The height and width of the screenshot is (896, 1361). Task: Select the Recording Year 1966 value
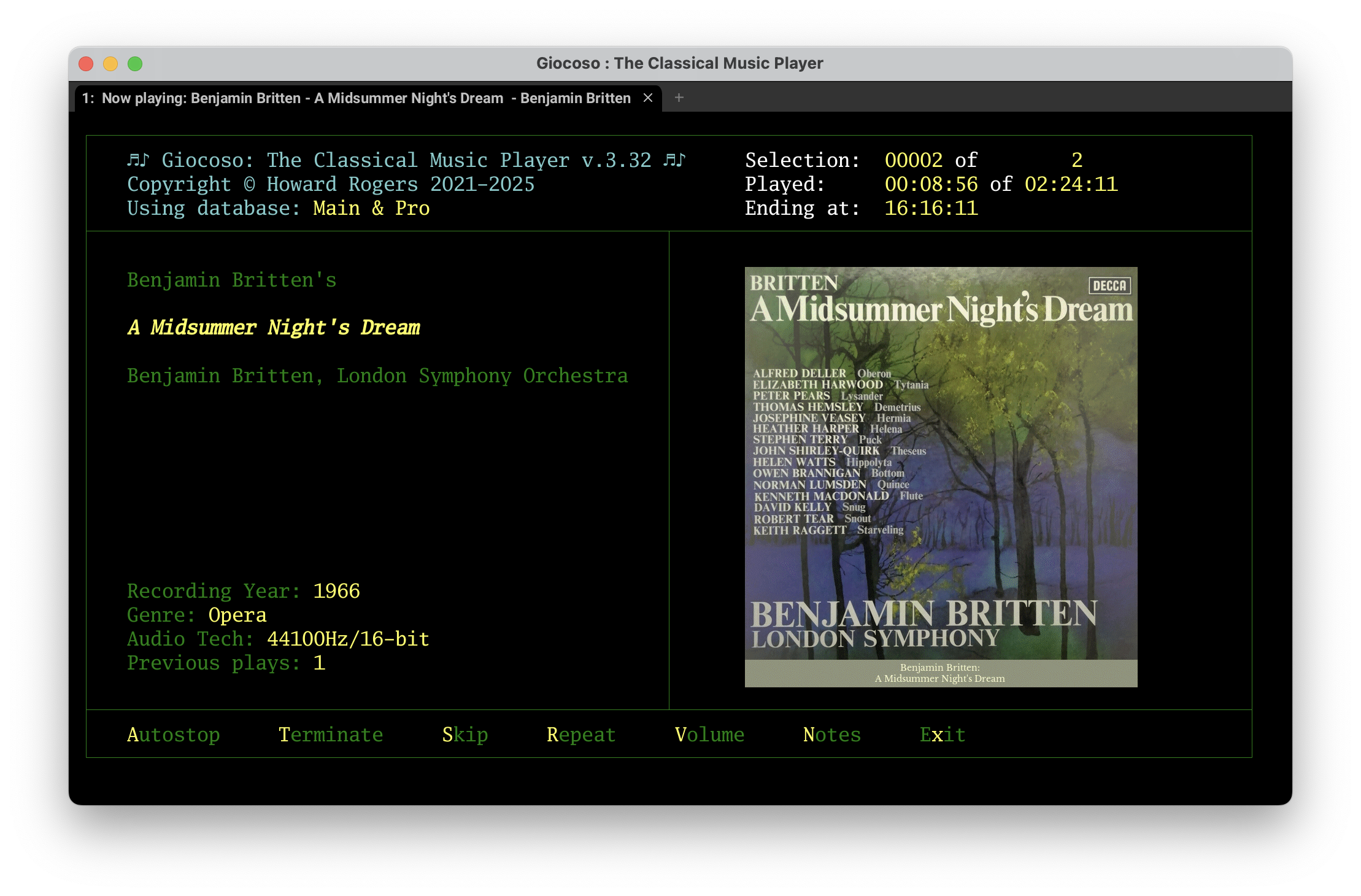(x=336, y=590)
